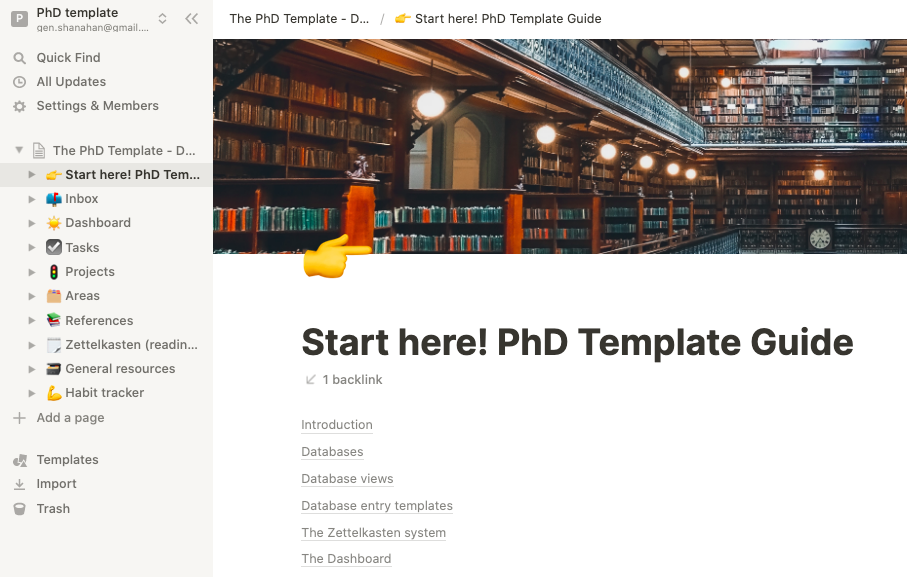Collapse The PhD Template page tree
The width and height of the screenshot is (907, 577).
point(19,151)
